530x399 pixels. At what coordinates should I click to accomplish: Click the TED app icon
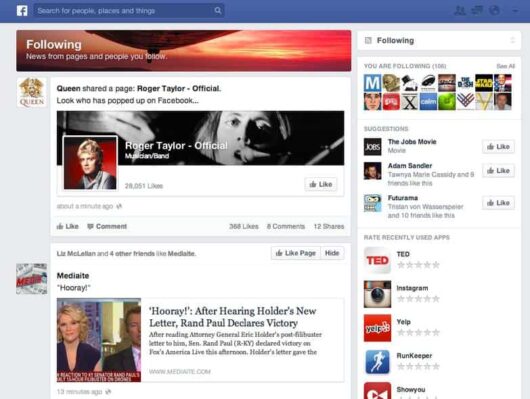tap(378, 260)
